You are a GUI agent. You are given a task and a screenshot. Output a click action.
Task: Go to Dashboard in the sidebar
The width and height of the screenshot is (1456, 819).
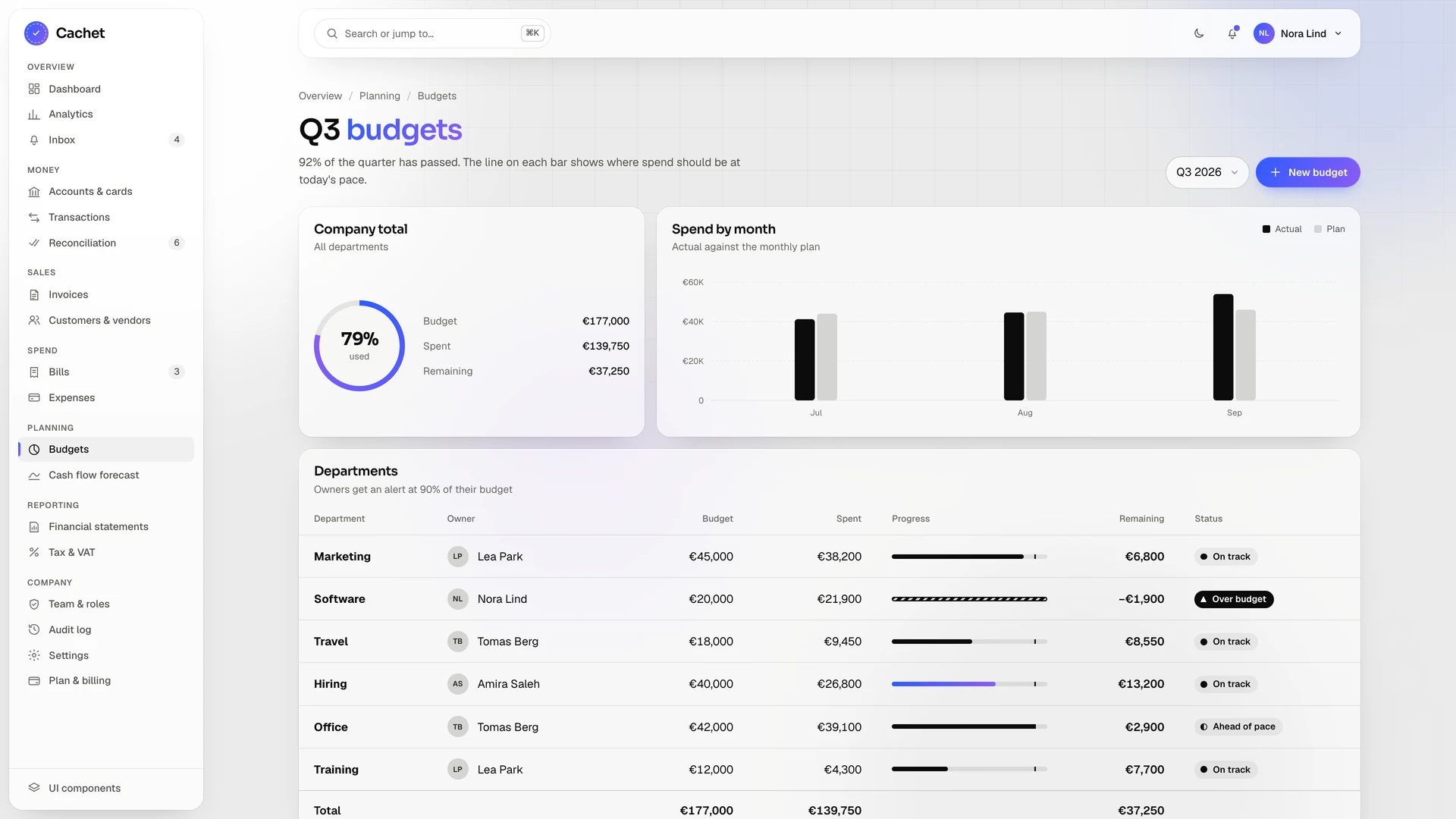coord(106,89)
